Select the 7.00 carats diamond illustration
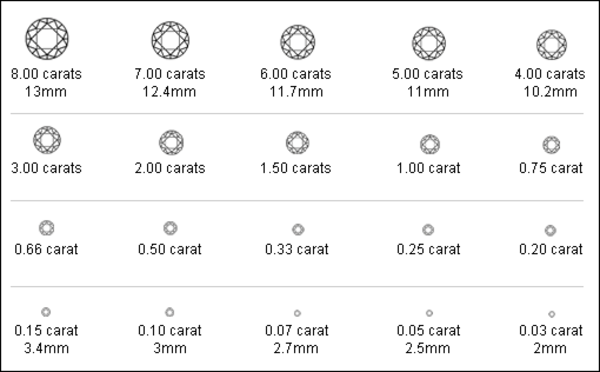The image size is (600, 372). [170, 40]
